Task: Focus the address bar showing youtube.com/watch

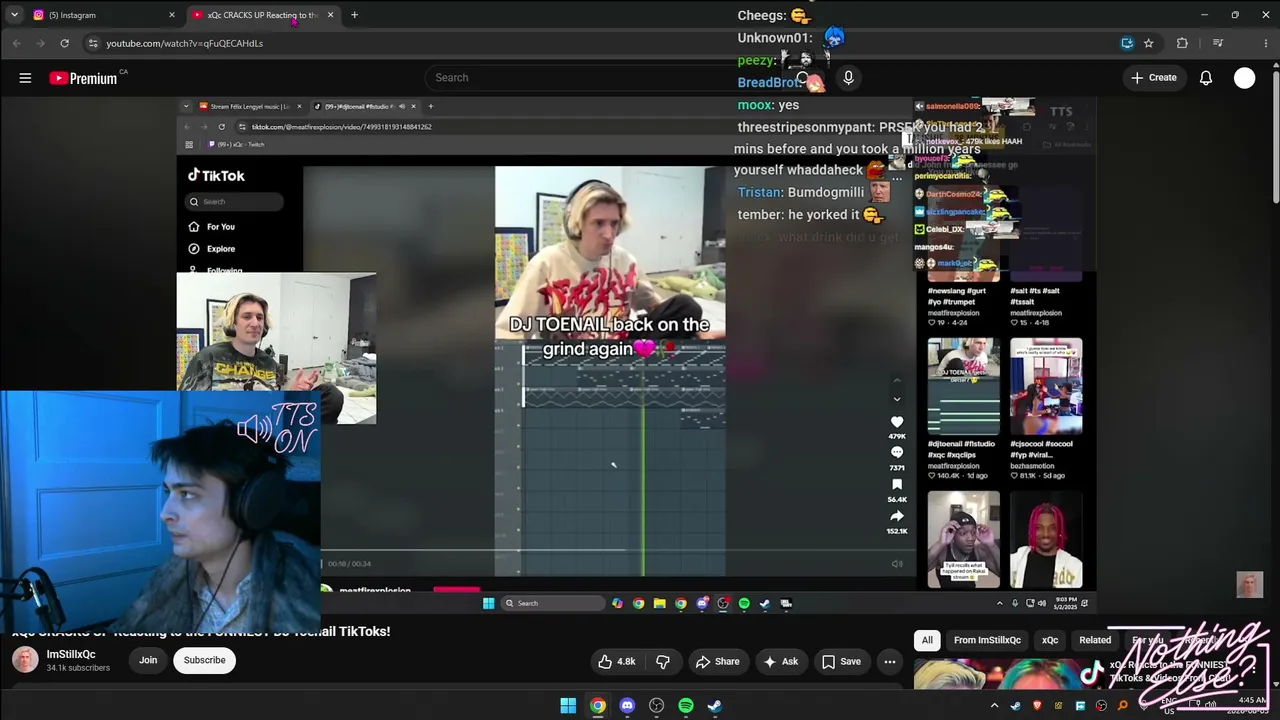Action: pos(600,43)
